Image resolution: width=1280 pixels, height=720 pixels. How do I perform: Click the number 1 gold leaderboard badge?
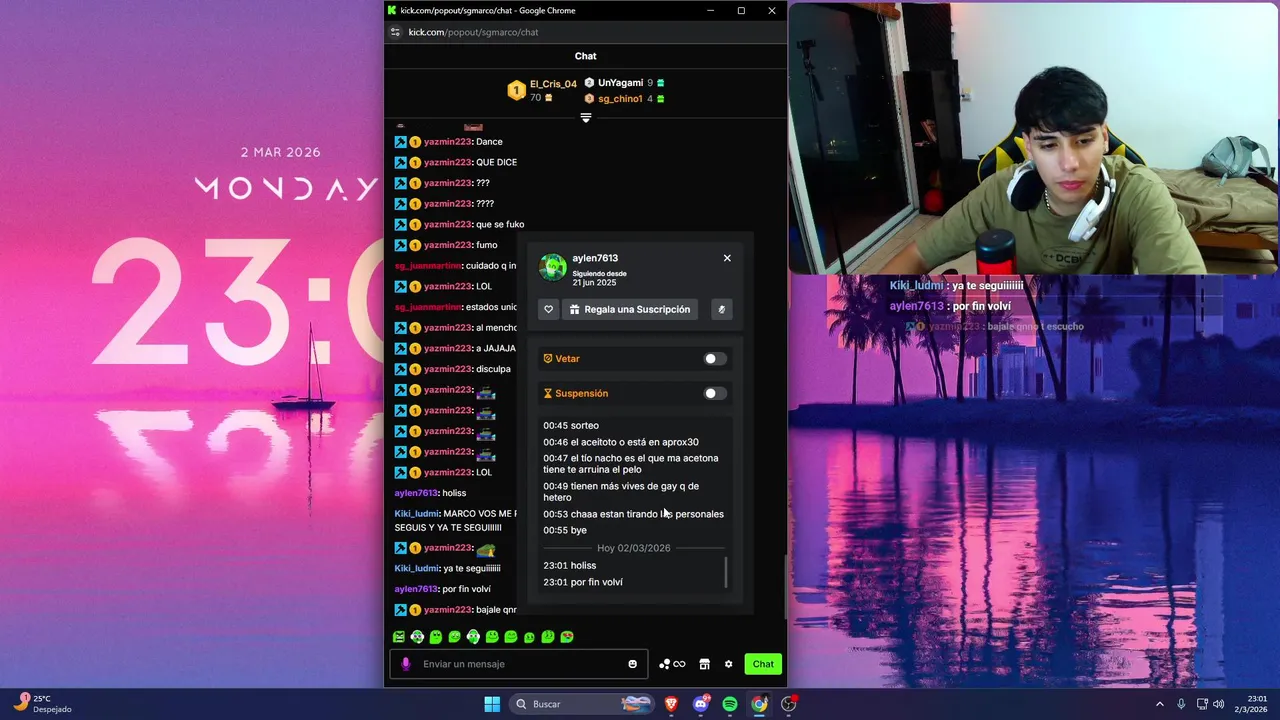(x=516, y=91)
